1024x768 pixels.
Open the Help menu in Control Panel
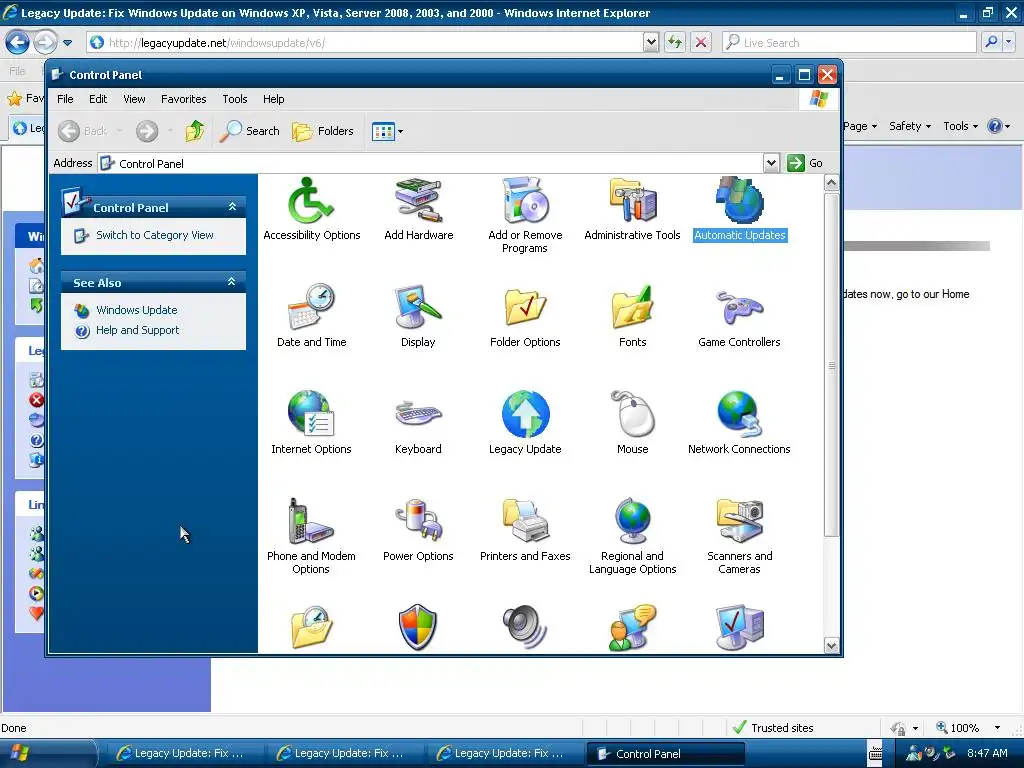pos(274,99)
